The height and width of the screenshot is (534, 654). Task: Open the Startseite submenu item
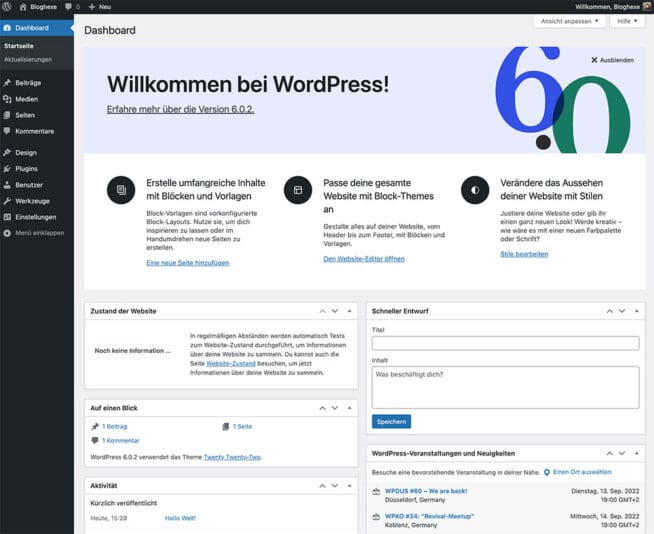pyautogui.click(x=19, y=46)
